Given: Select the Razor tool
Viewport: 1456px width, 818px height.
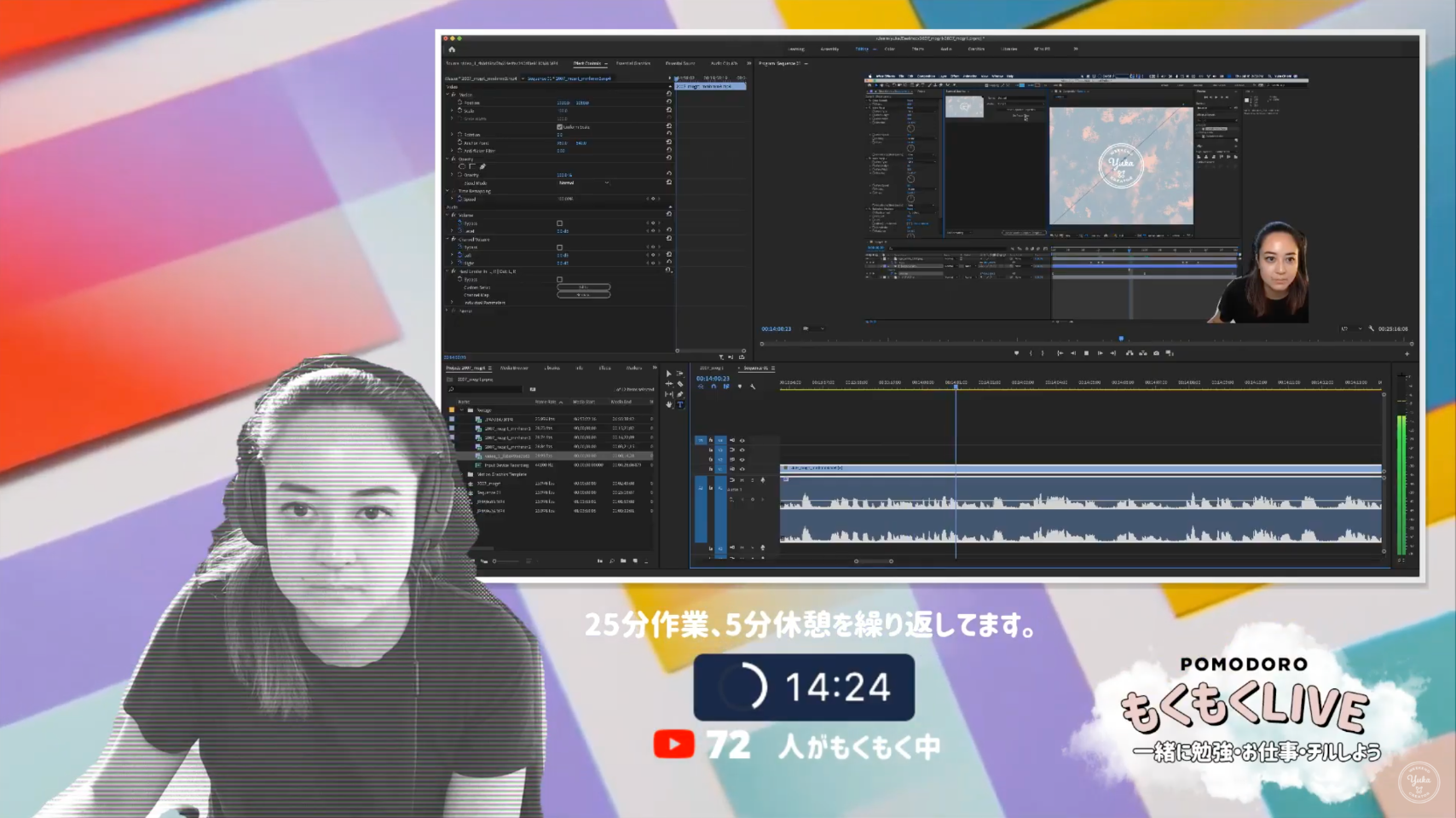Looking at the screenshot, I should (680, 384).
